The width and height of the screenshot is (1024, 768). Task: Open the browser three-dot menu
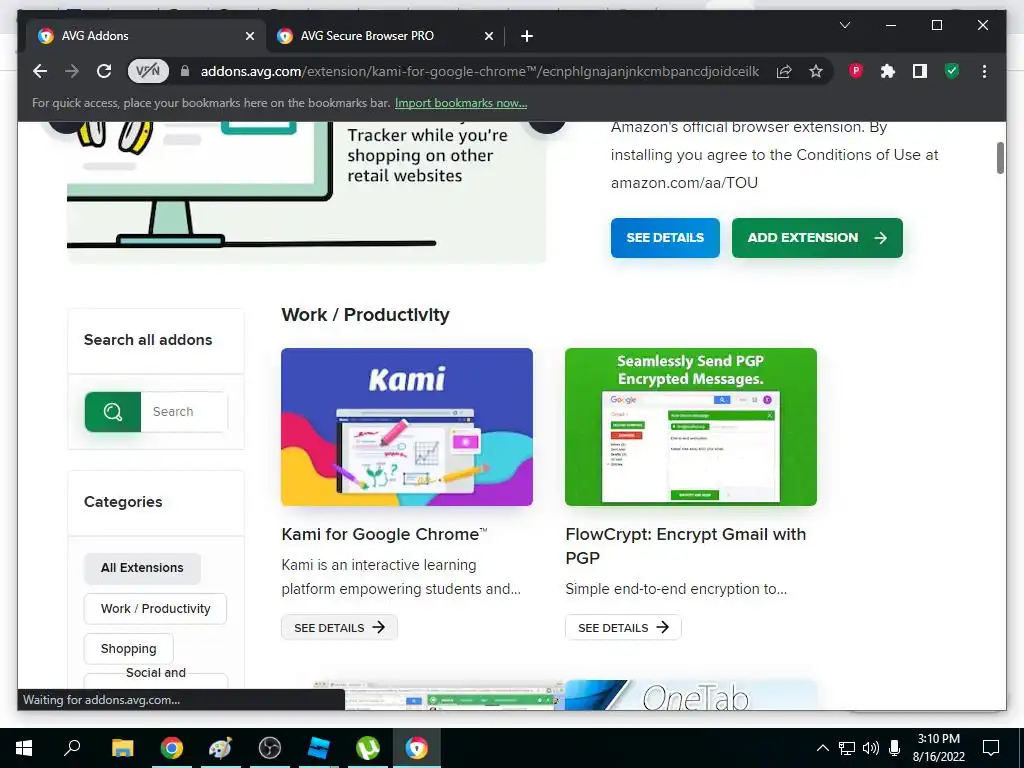pyautogui.click(x=984, y=71)
